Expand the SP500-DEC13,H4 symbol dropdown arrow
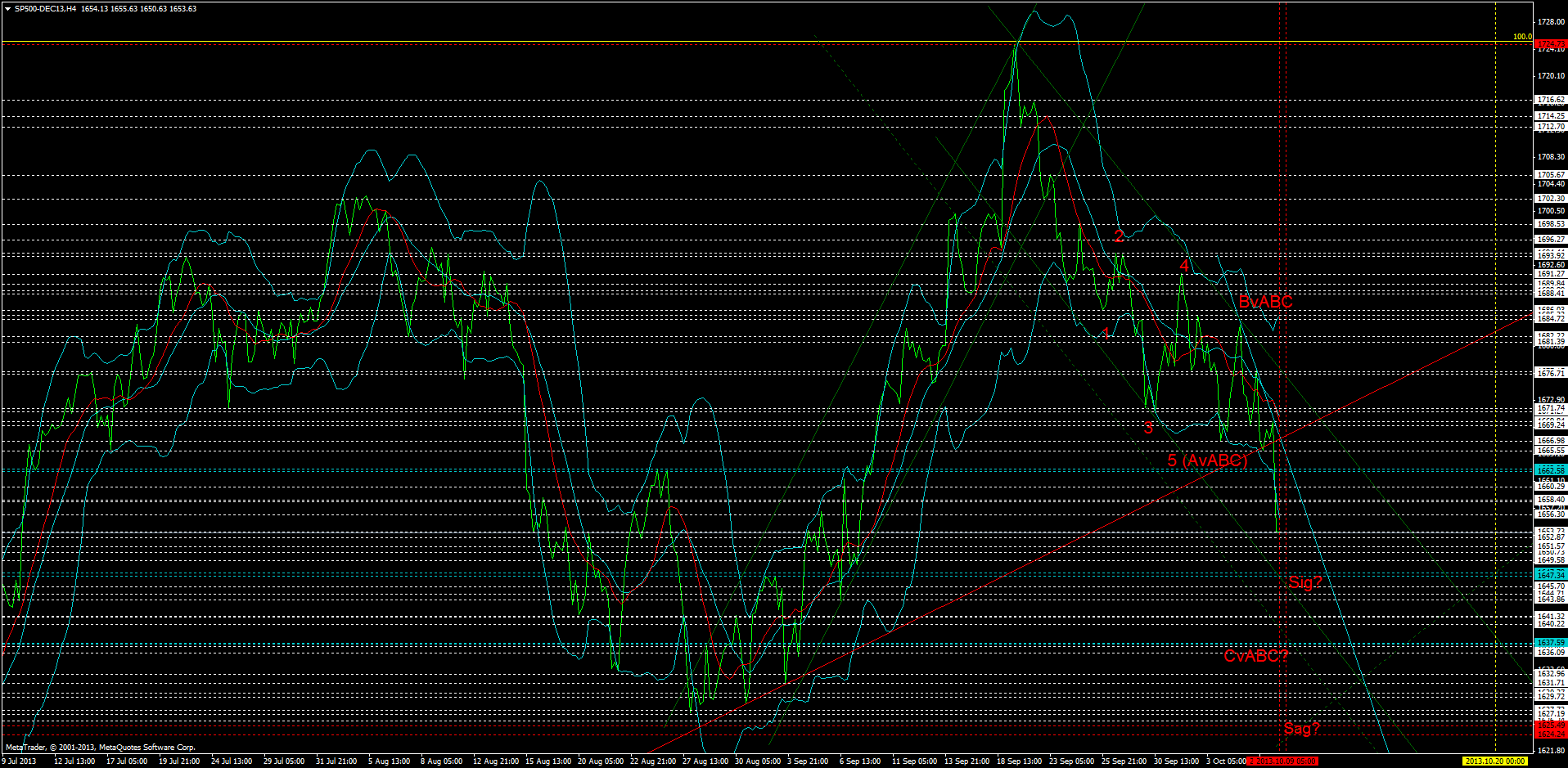Screen dimensions: 1568x768 [x=7, y=8]
